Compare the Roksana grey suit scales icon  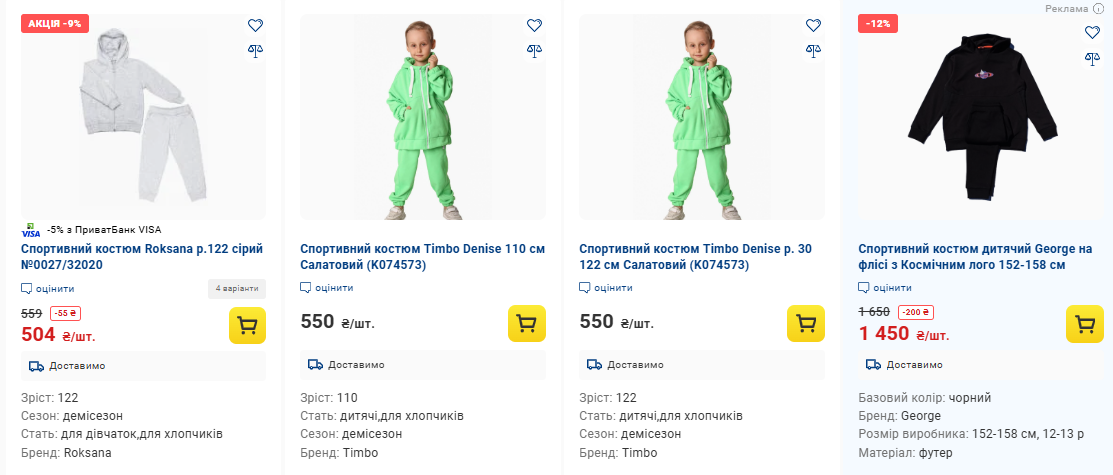(255, 49)
